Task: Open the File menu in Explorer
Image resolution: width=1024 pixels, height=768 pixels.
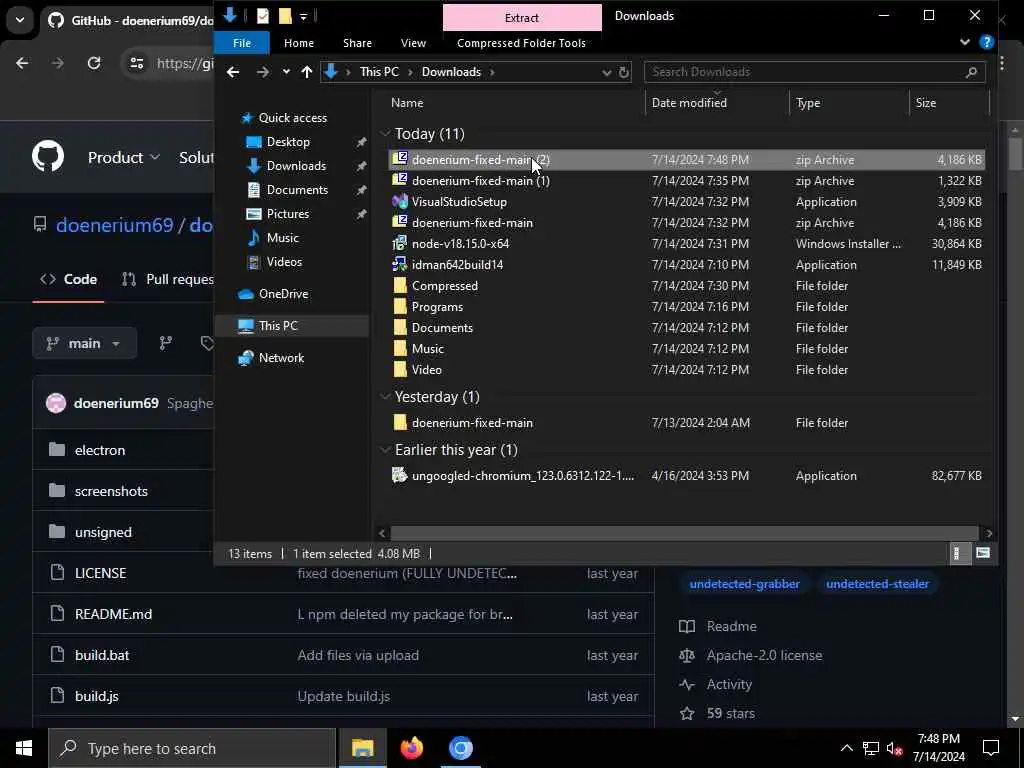Action: click(x=242, y=43)
